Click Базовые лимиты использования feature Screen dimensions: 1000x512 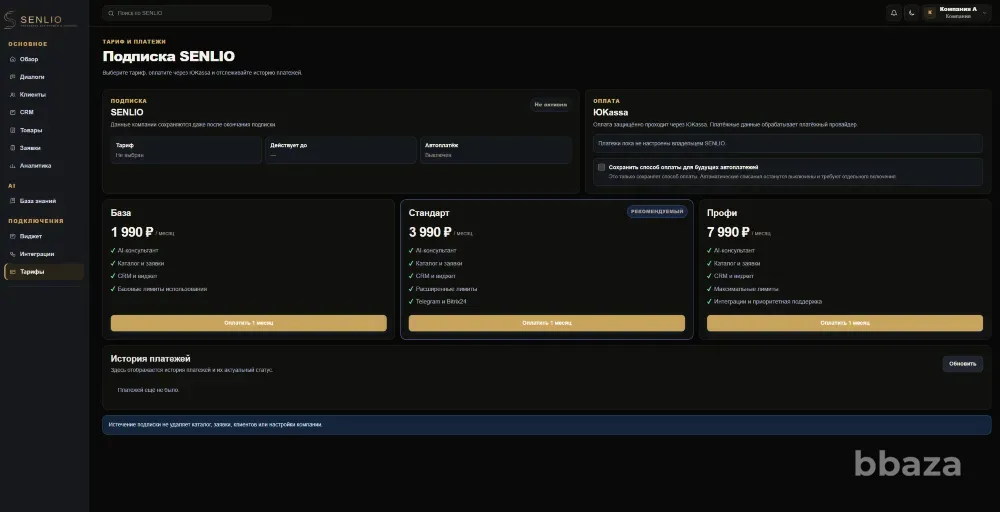coord(162,289)
